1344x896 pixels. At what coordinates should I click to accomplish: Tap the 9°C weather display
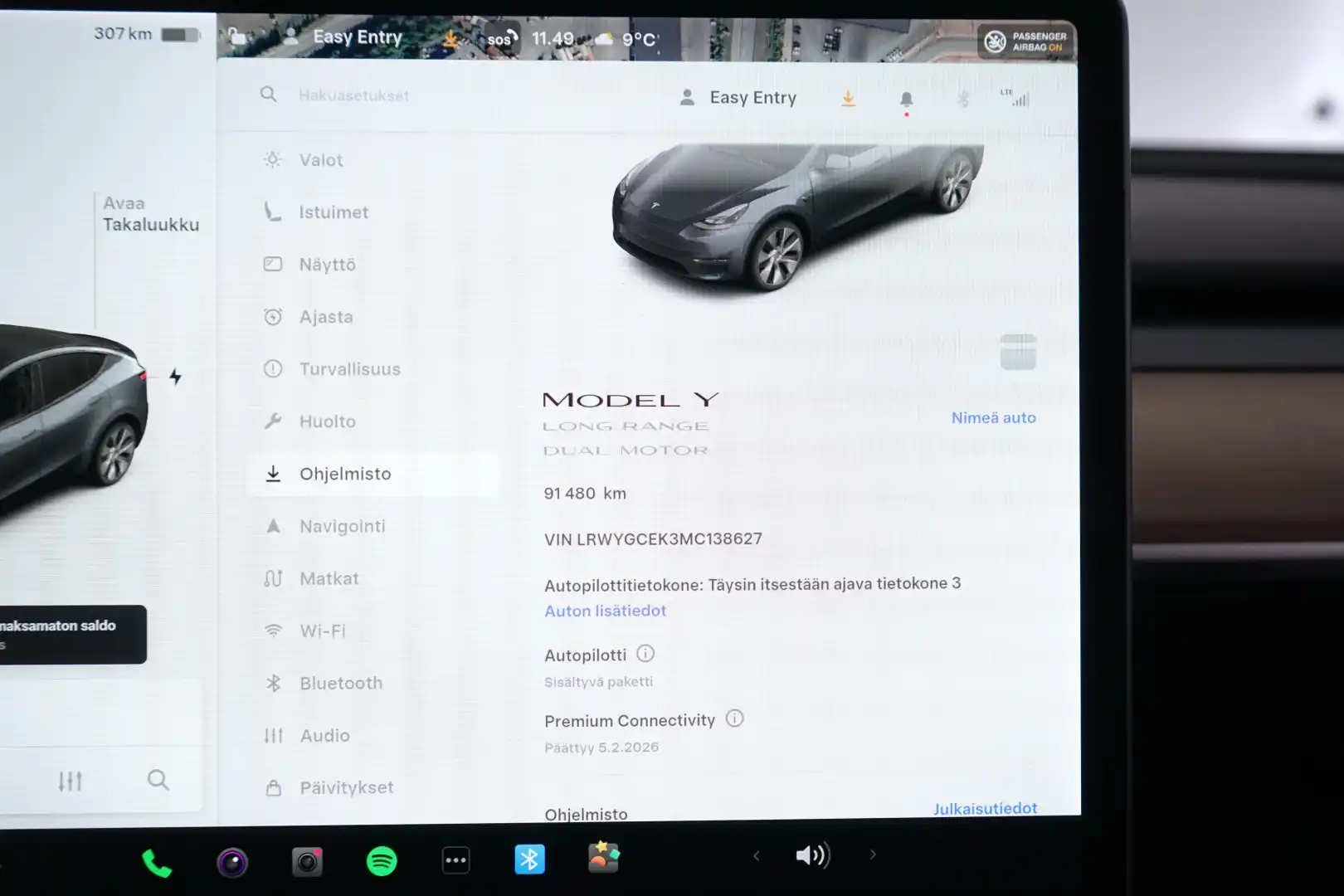point(628,39)
